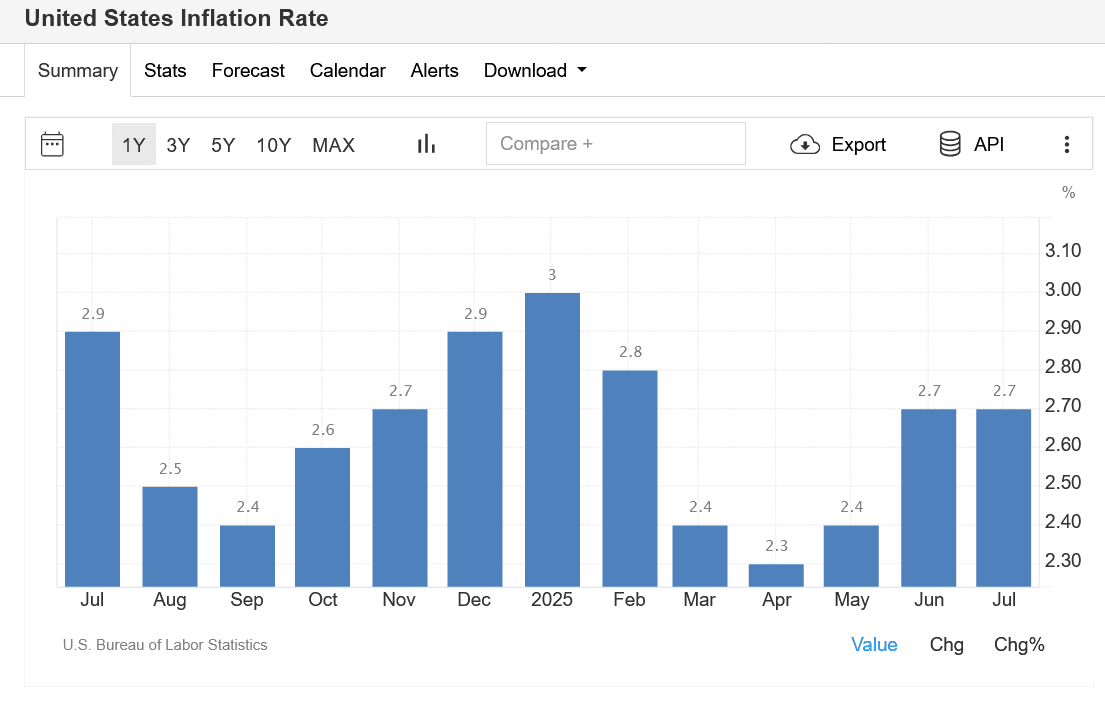Viewport: 1105px width, 702px height.
Task: Click the Export cloud download icon
Action: pos(805,144)
